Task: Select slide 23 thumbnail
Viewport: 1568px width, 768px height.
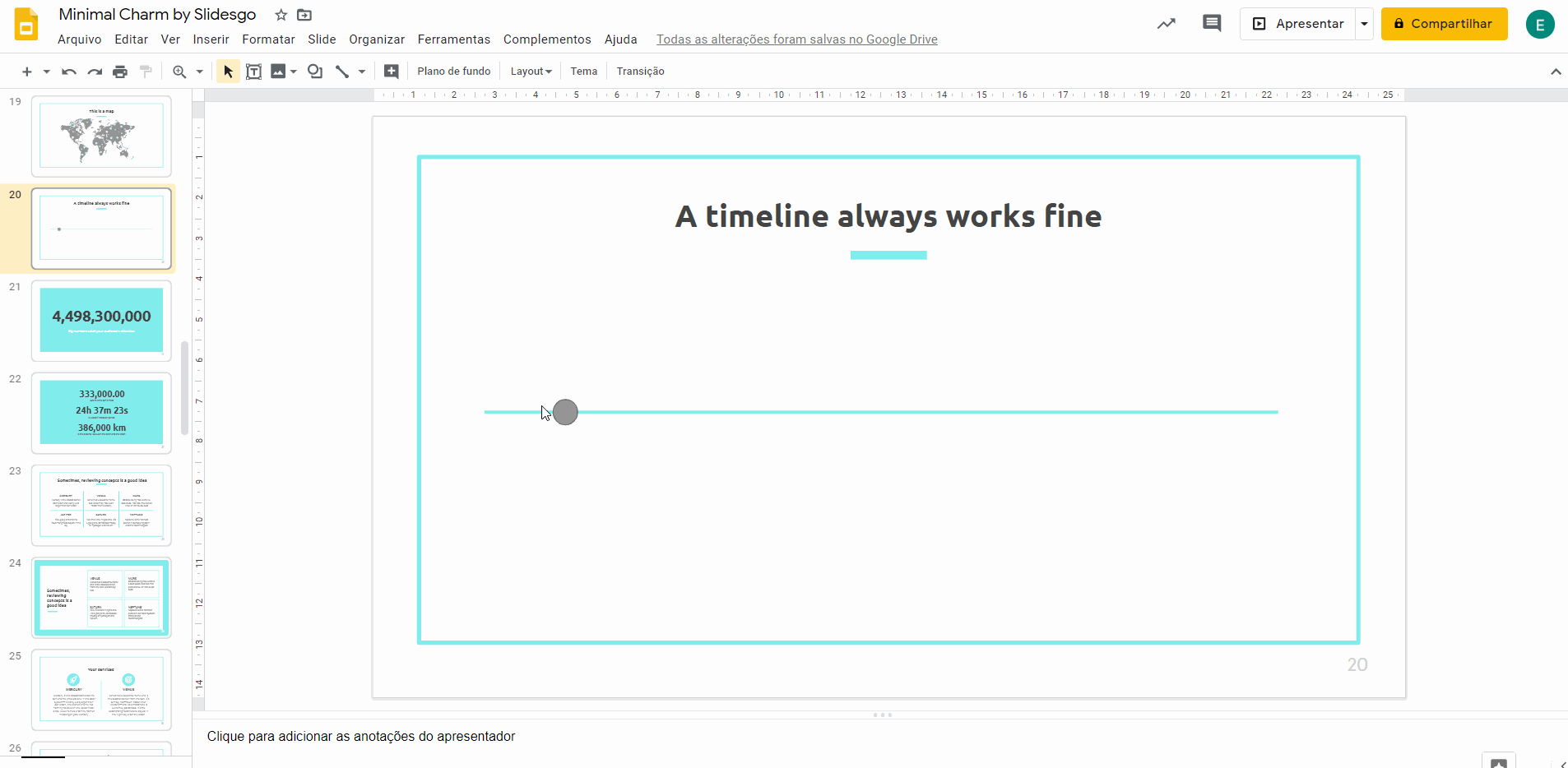Action: (101, 505)
